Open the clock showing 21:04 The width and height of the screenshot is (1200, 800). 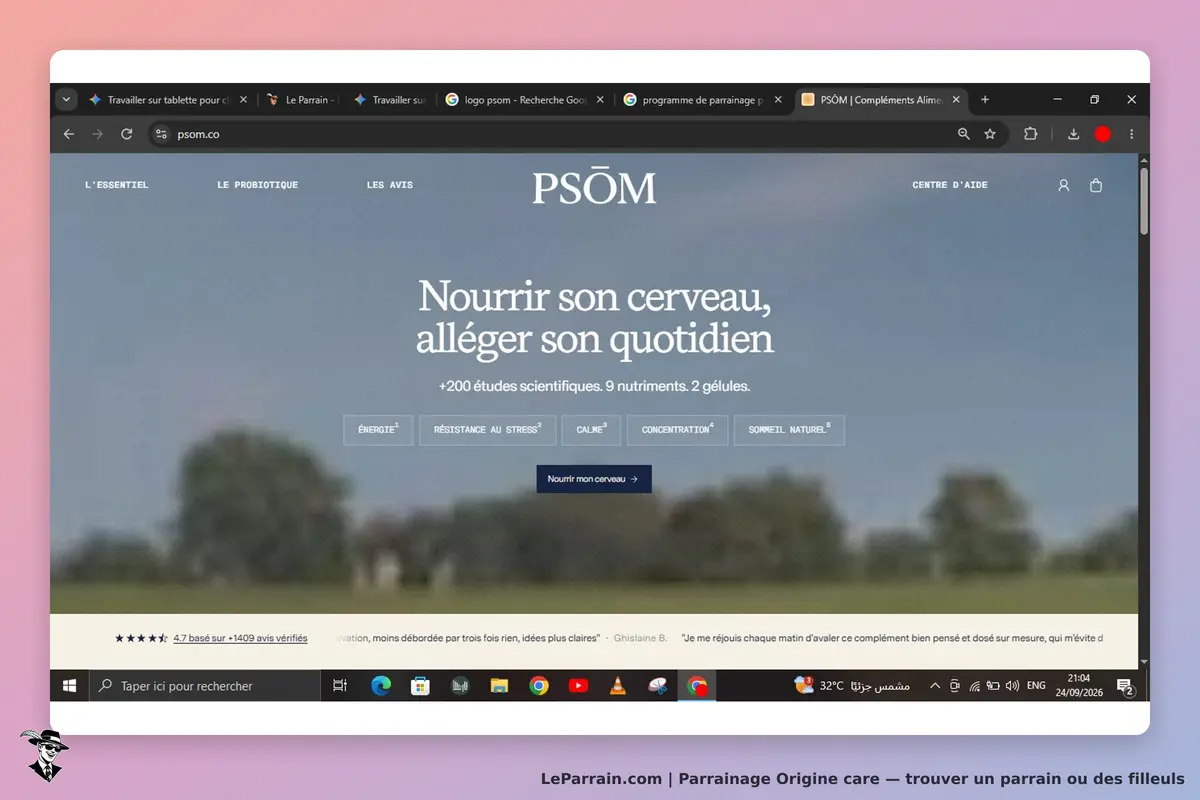[x=1079, y=686]
